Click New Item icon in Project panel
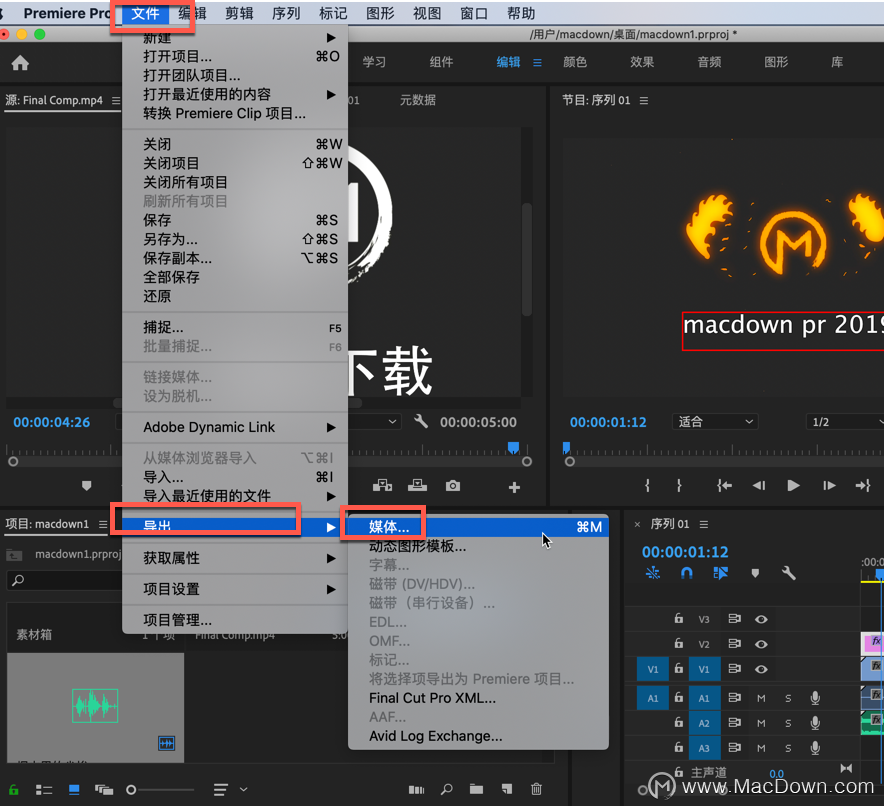 coord(507,789)
